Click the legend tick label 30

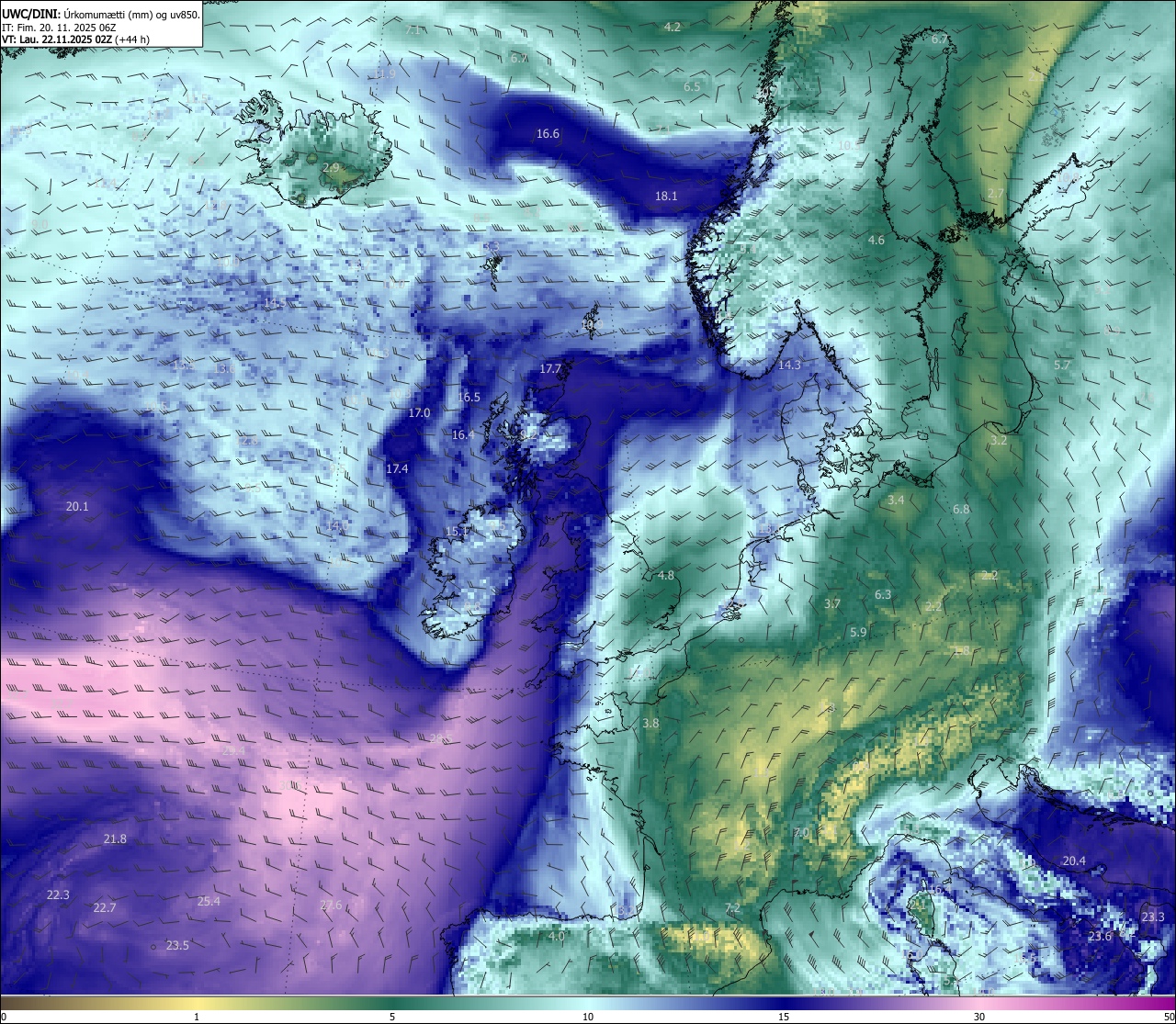979,1017
